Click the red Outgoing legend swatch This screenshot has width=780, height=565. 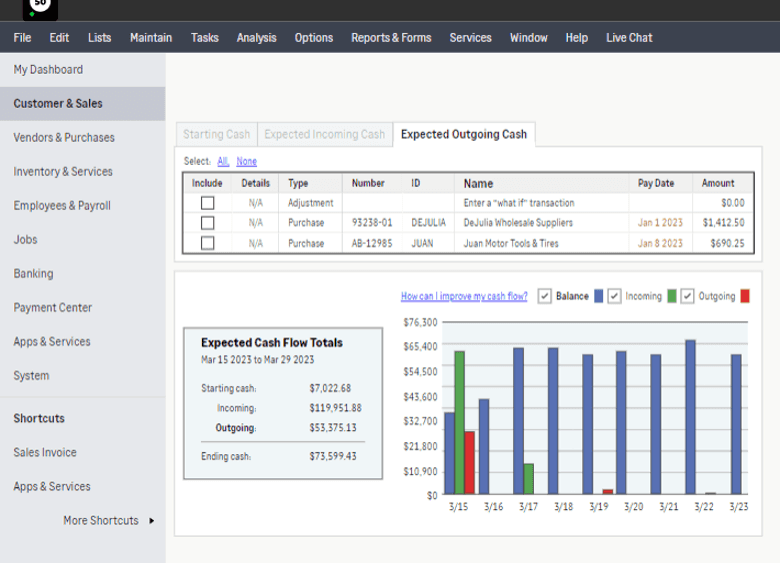tap(745, 296)
